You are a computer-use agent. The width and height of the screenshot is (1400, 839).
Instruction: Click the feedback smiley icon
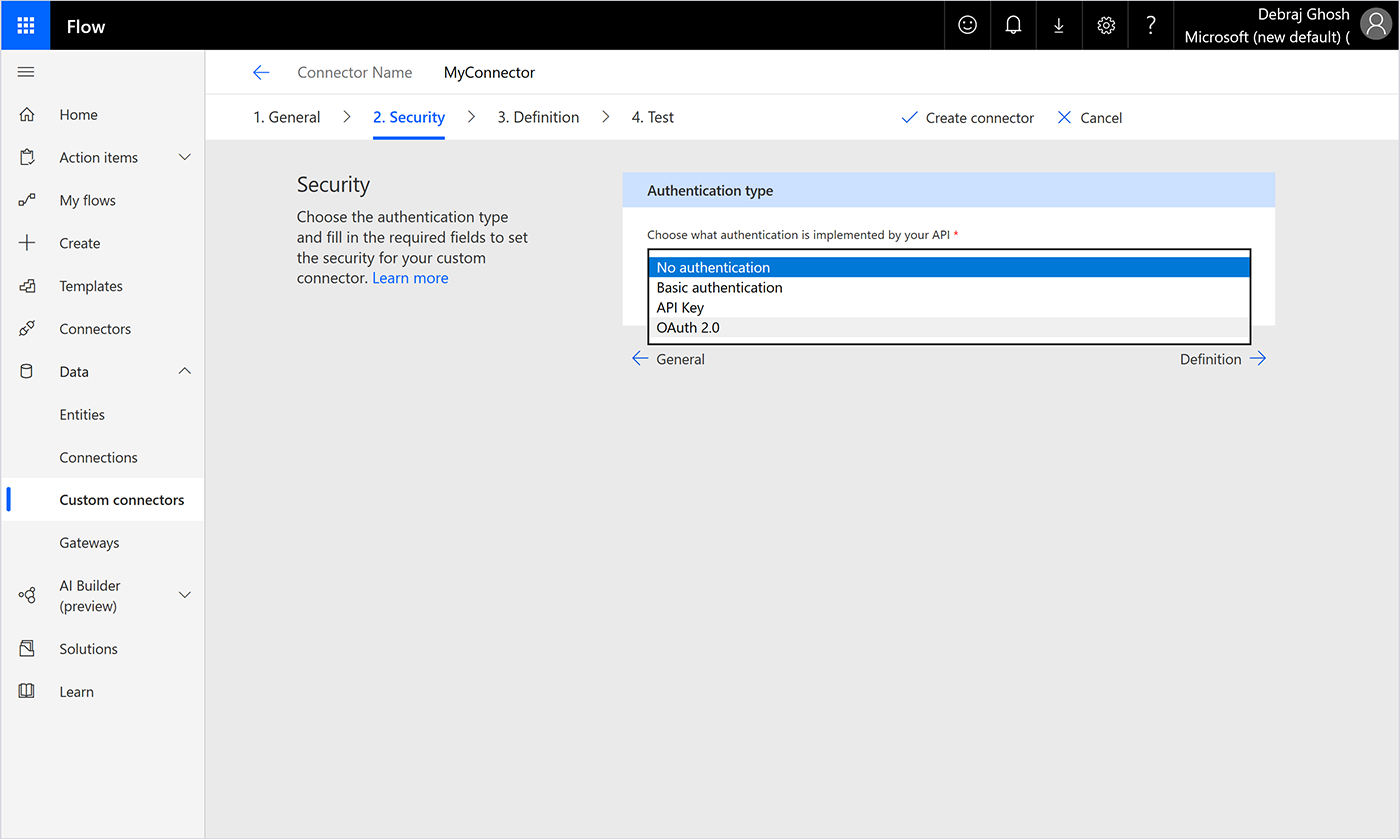coord(966,24)
